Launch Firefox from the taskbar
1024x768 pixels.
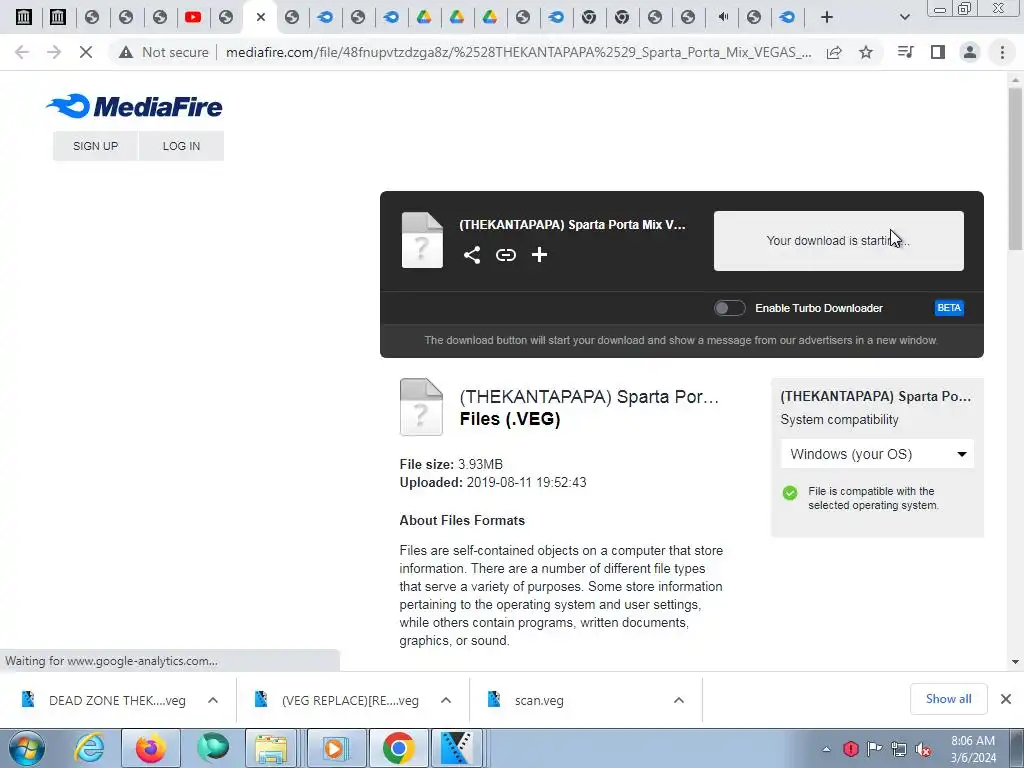[150, 748]
